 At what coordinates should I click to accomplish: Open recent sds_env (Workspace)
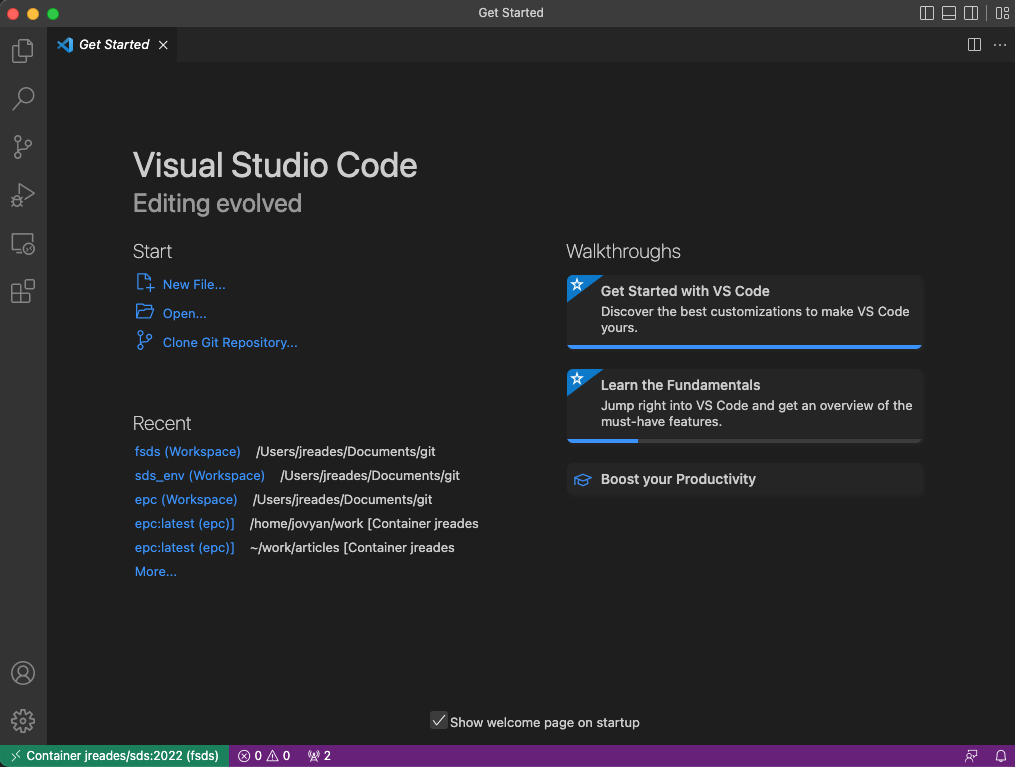[x=199, y=475]
